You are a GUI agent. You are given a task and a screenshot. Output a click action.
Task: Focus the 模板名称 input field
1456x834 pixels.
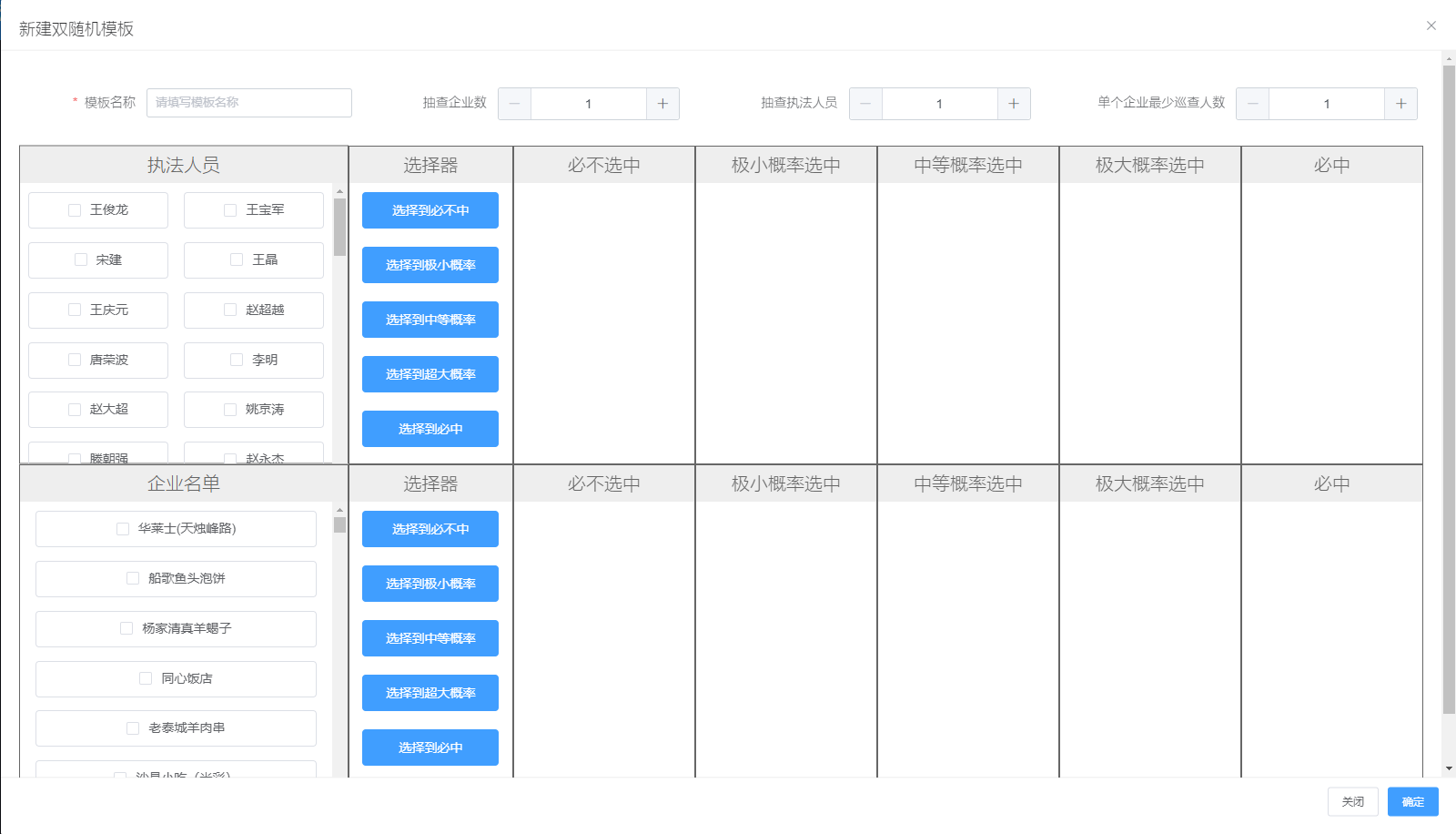pos(248,103)
